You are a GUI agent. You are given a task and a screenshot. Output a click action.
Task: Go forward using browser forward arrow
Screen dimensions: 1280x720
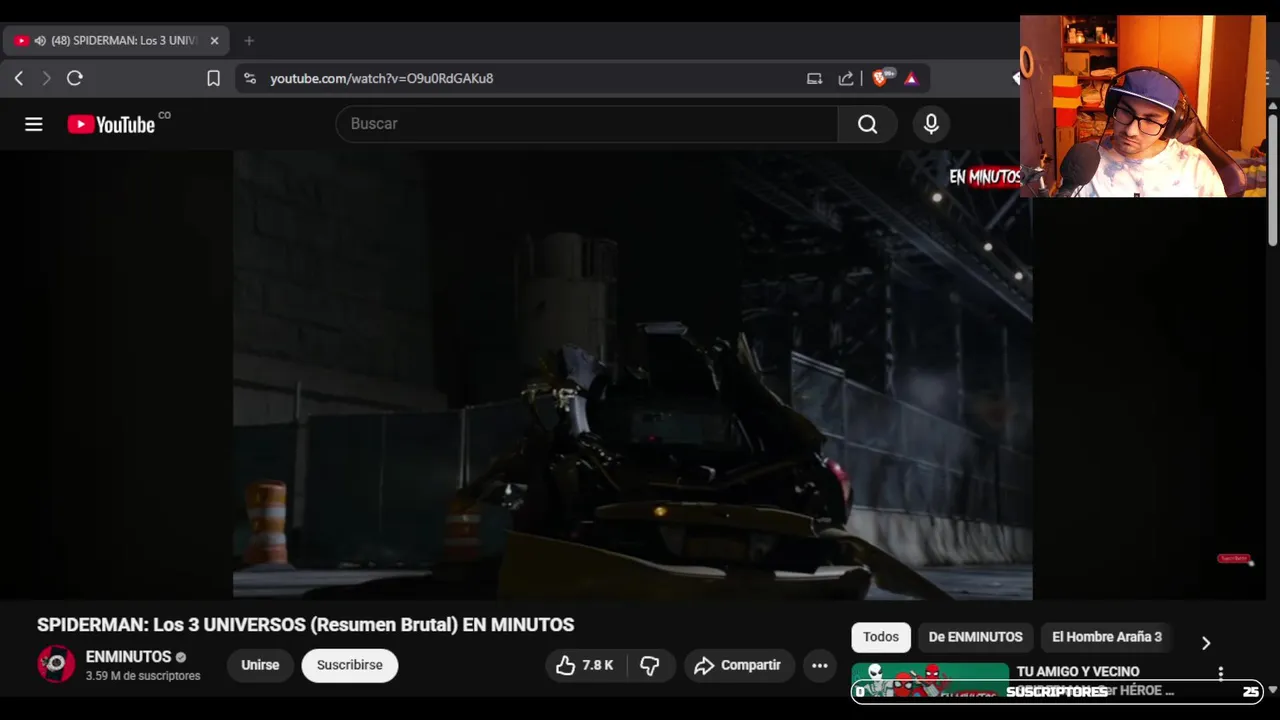click(46, 78)
